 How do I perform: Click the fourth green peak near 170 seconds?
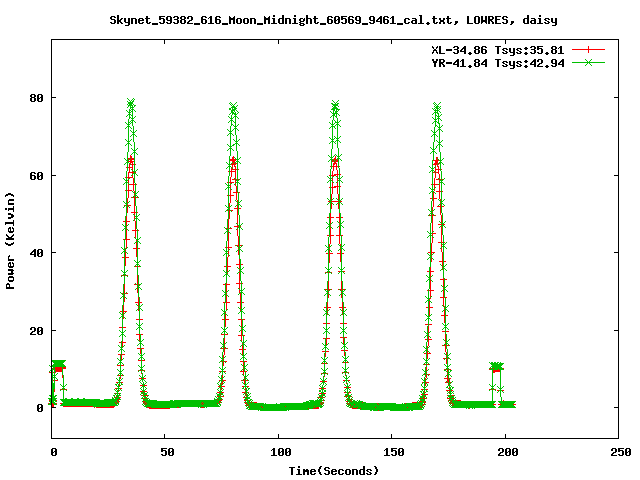tap(437, 107)
